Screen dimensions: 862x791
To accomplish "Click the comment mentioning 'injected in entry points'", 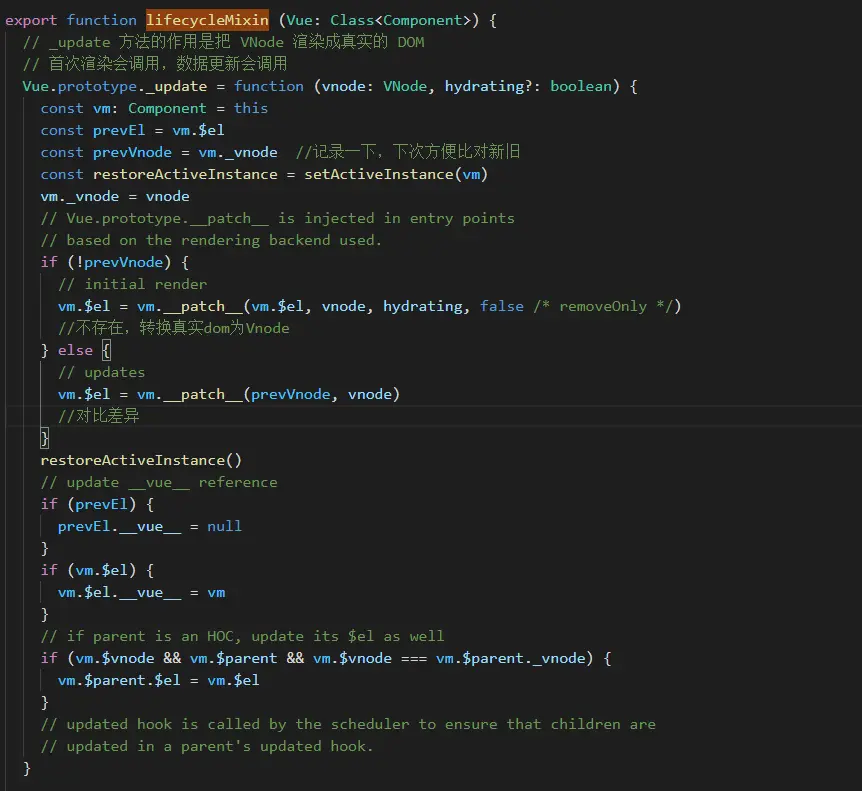I will pos(278,218).
